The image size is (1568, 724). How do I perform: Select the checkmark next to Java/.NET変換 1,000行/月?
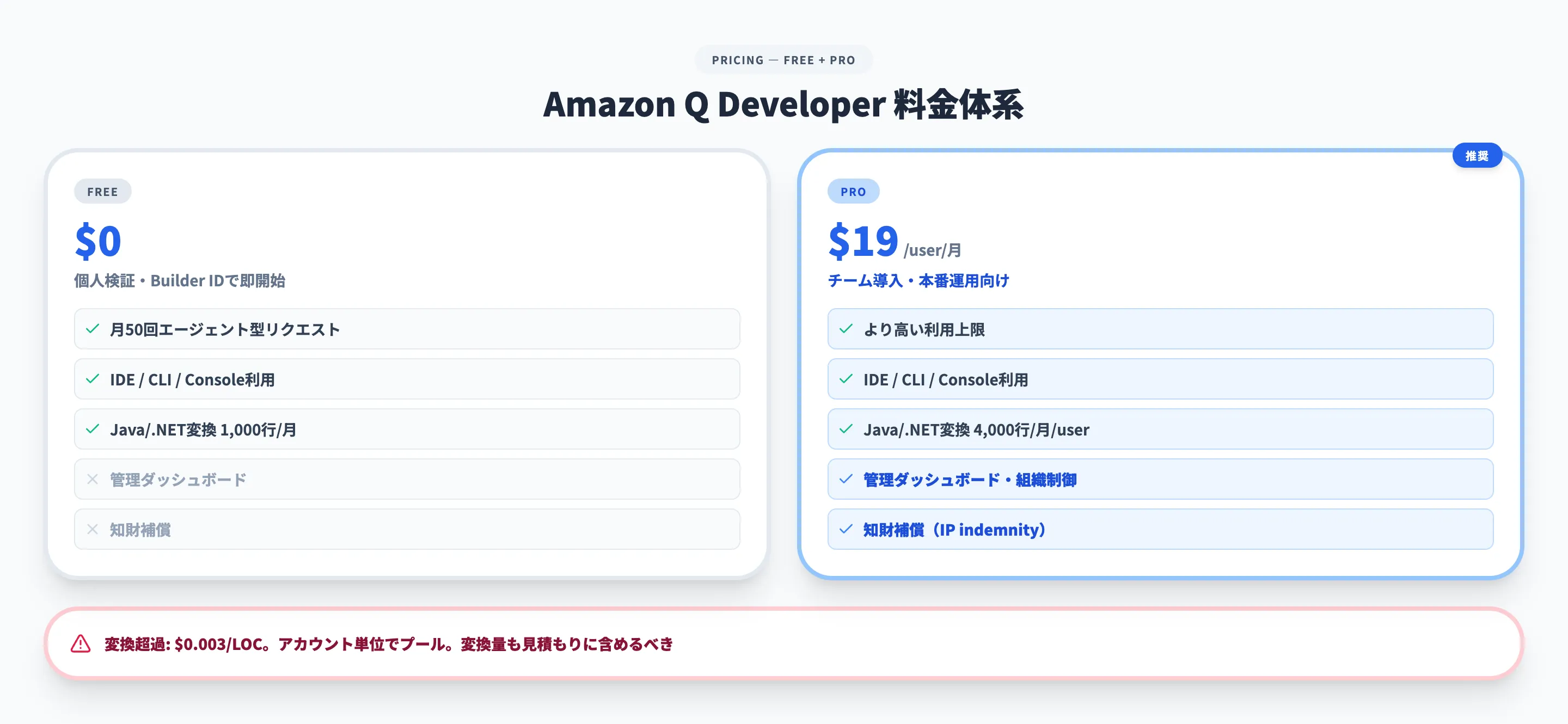click(92, 429)
